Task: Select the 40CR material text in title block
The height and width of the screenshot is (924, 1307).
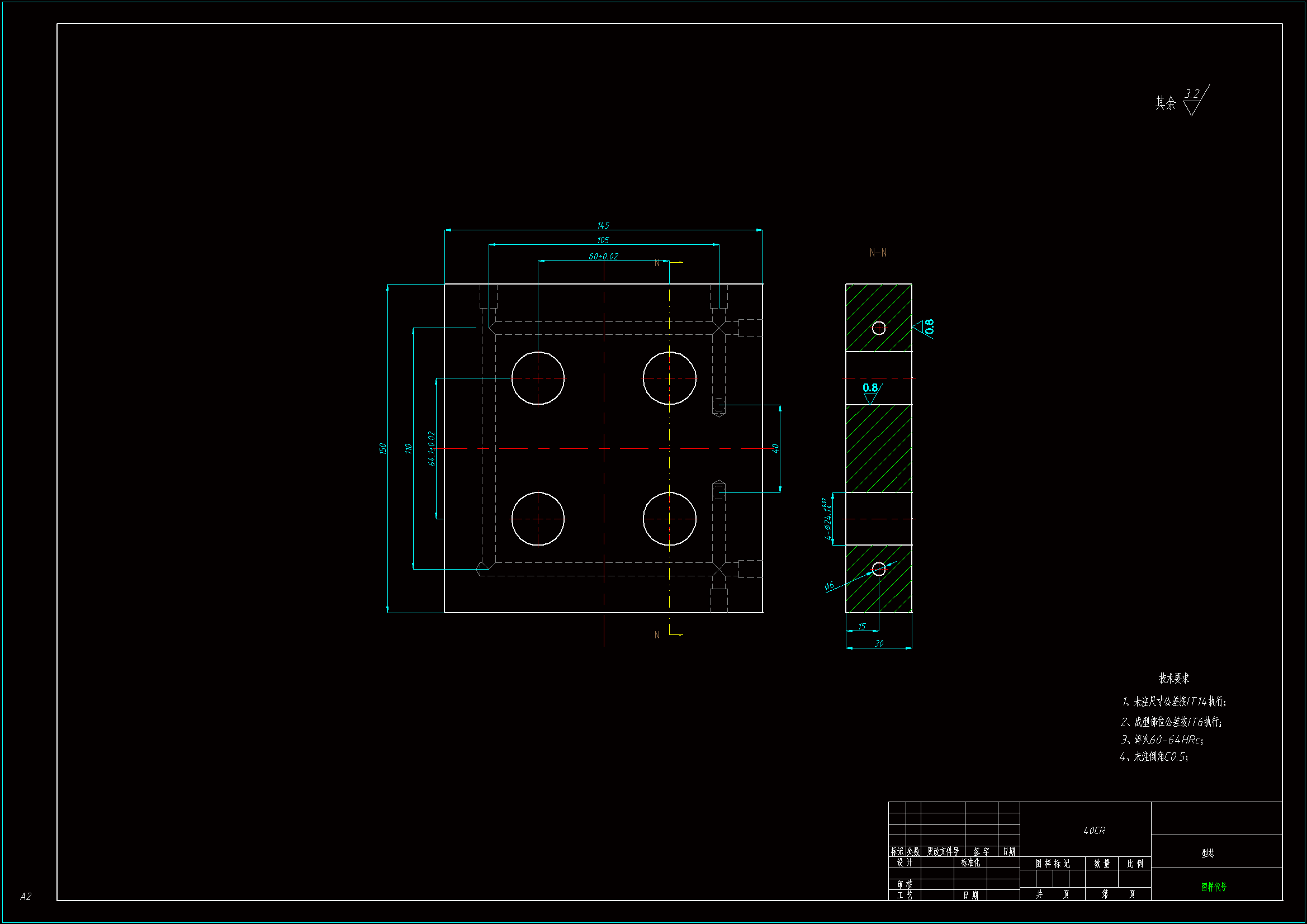Action: (x=1093, y=831)
